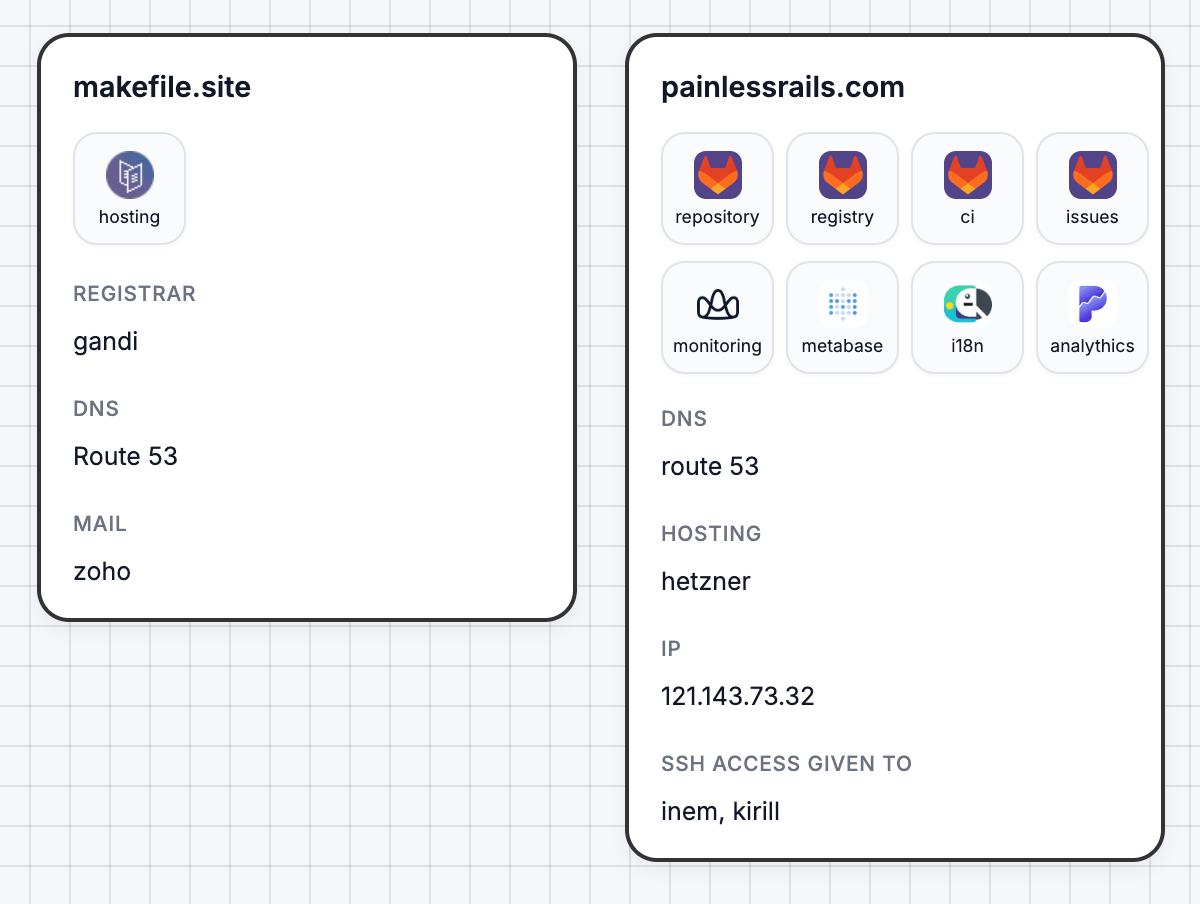The width and height of the screenshot is (1200, 904).
Task: Click the hosting icon in makefile.site card
Action: pos(129,188)
